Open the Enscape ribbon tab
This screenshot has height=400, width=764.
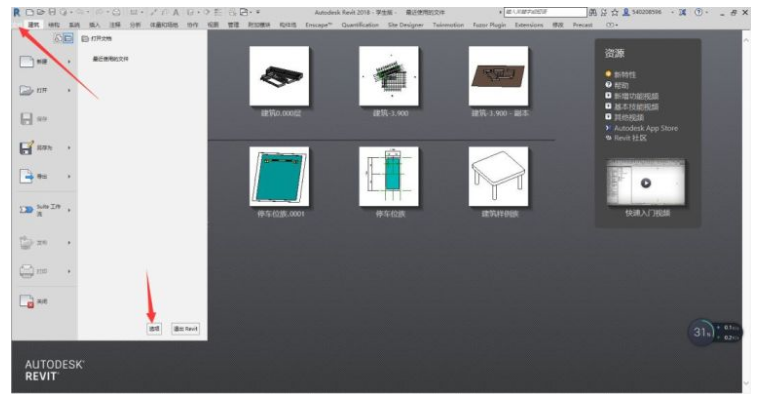click(x=318, y=25)
